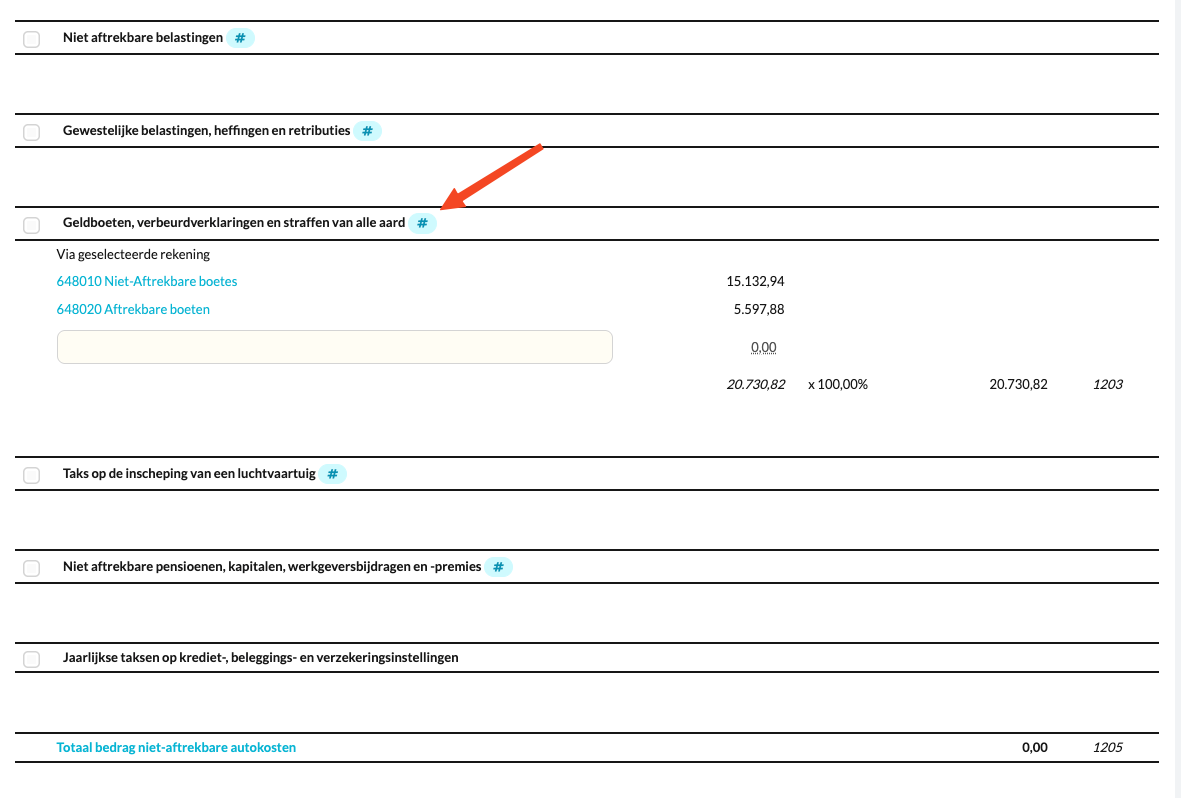Open account 648020 Aftrekbare boeten
1181x798 pixels.
click(133, 309)
